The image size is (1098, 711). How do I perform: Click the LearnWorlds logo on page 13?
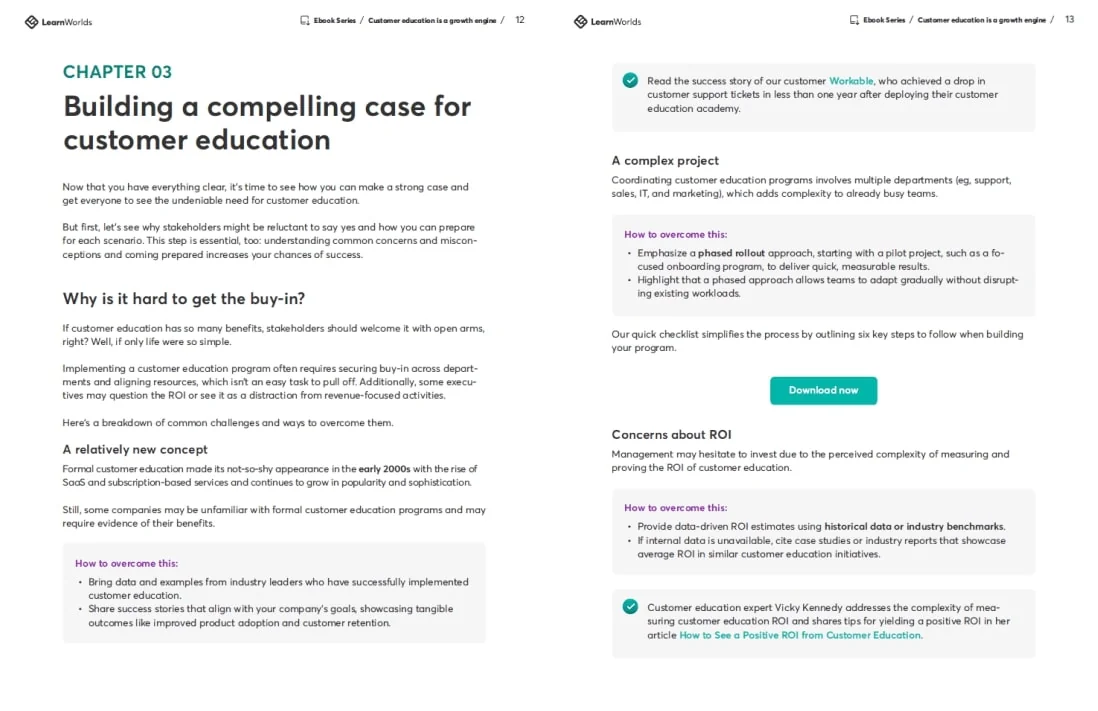point(607,21)
